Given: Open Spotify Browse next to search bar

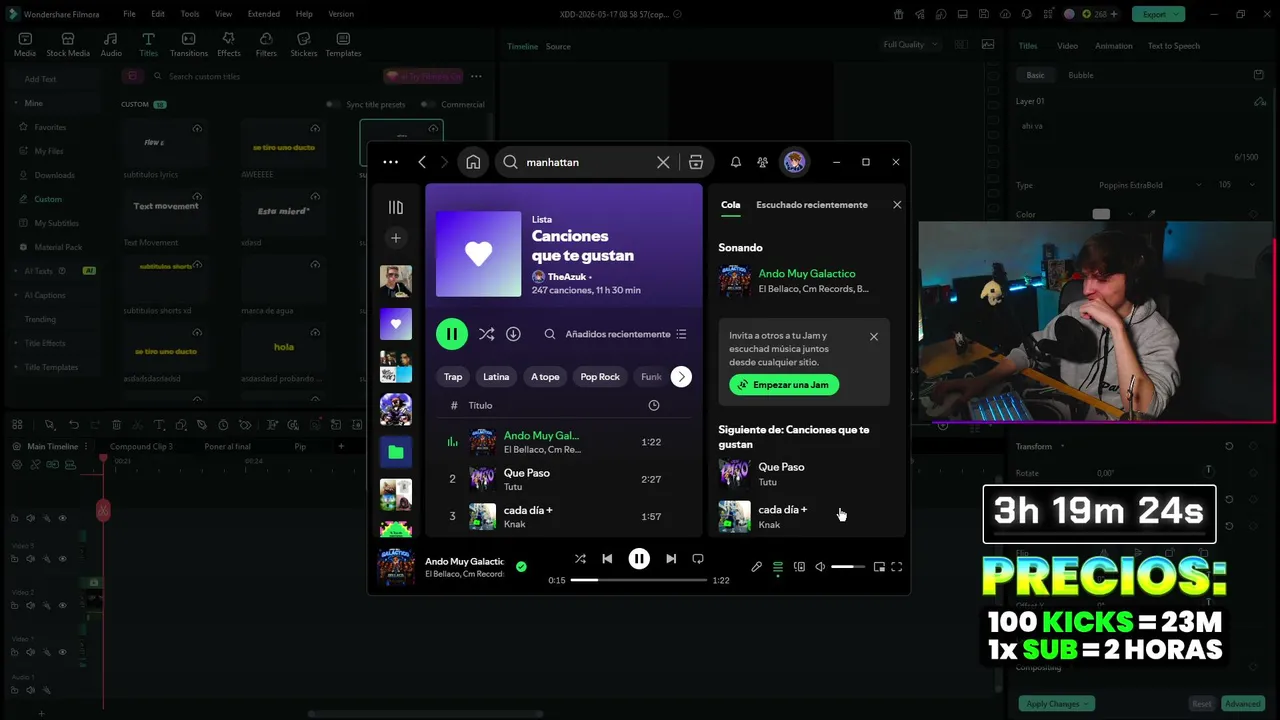Looking at the screenshot, I should tap(696, 162).
